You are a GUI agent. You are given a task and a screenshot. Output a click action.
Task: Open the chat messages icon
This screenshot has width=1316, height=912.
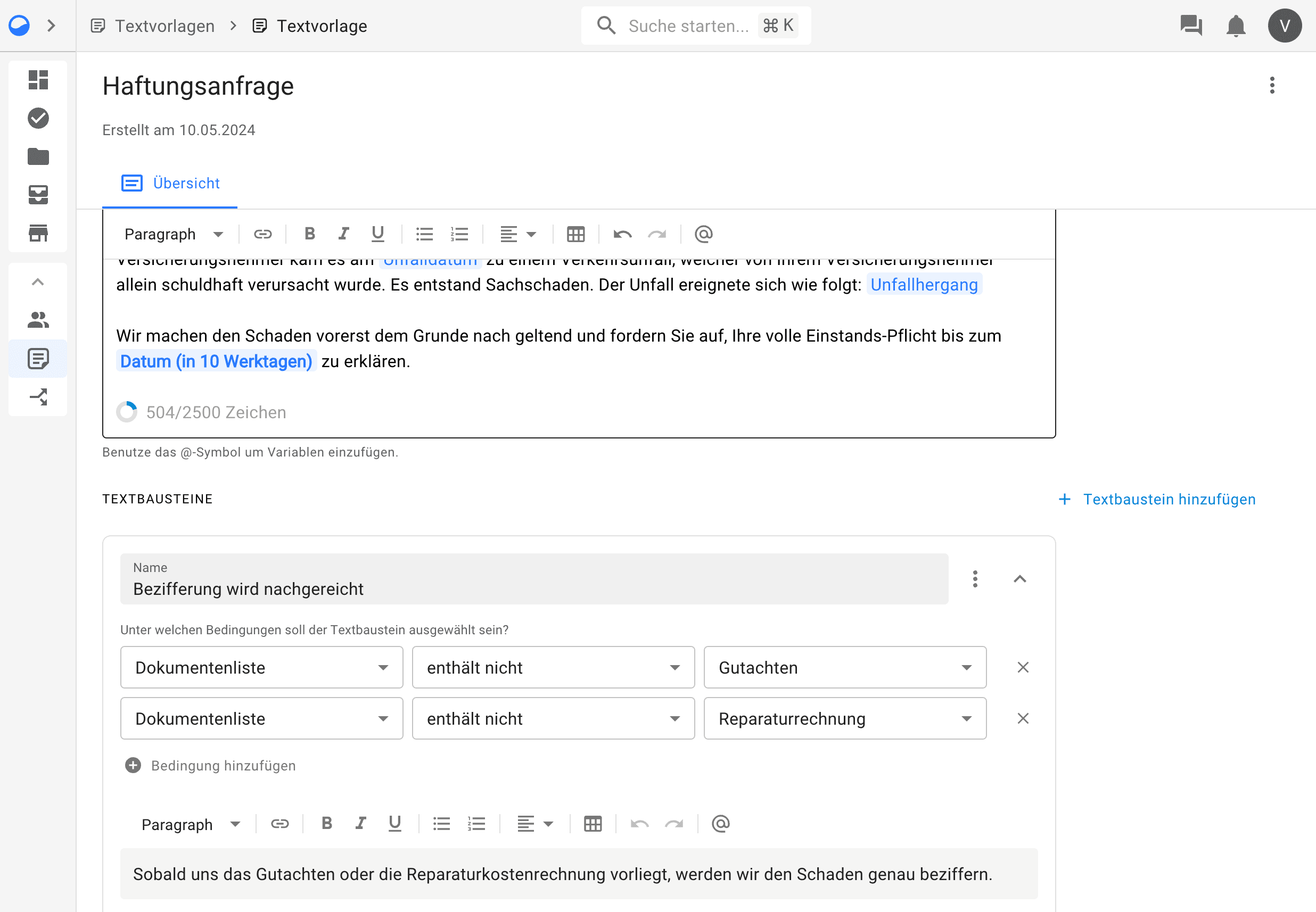click(1191, 26)
